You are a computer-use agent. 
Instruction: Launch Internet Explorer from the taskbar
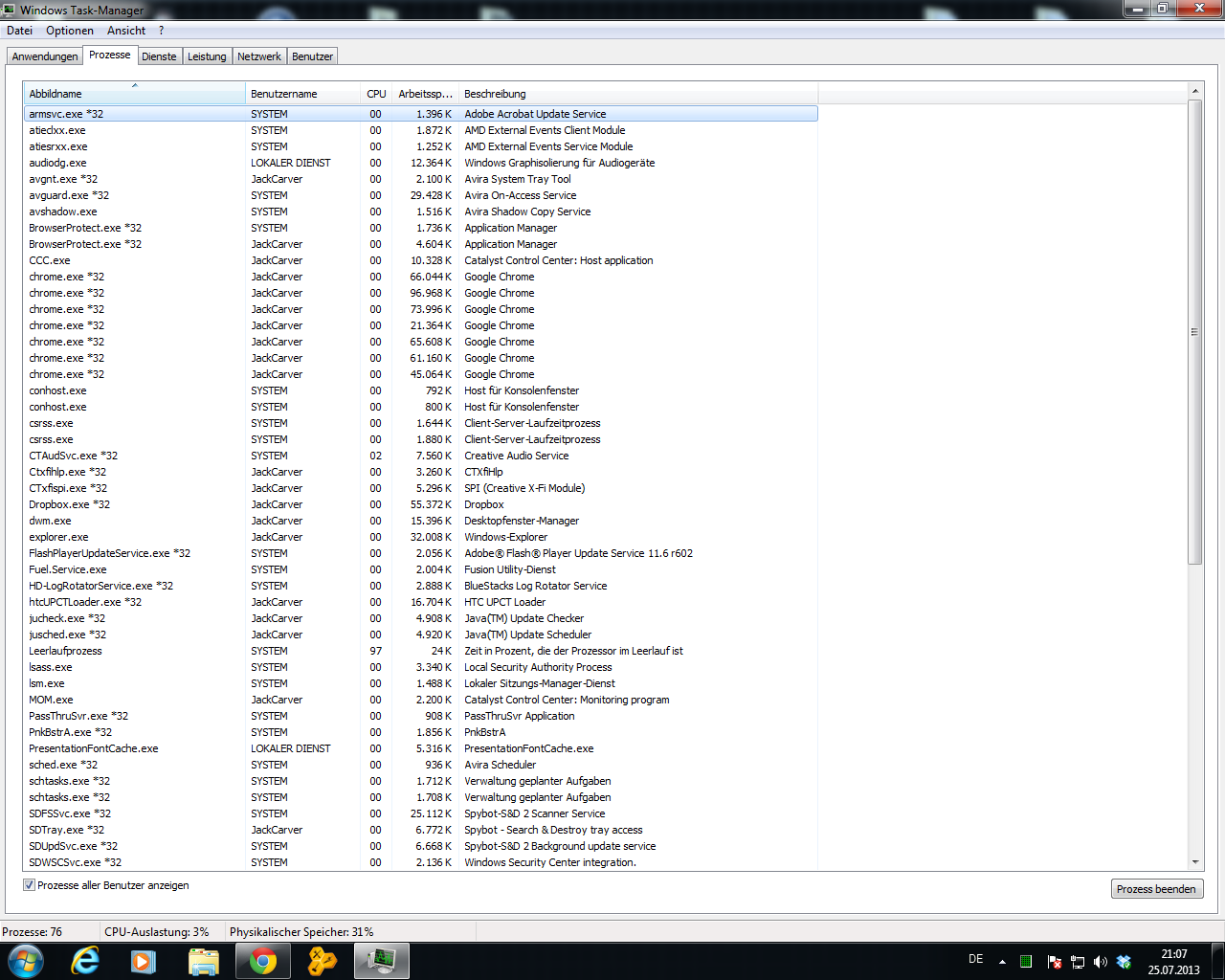[85, 961]
